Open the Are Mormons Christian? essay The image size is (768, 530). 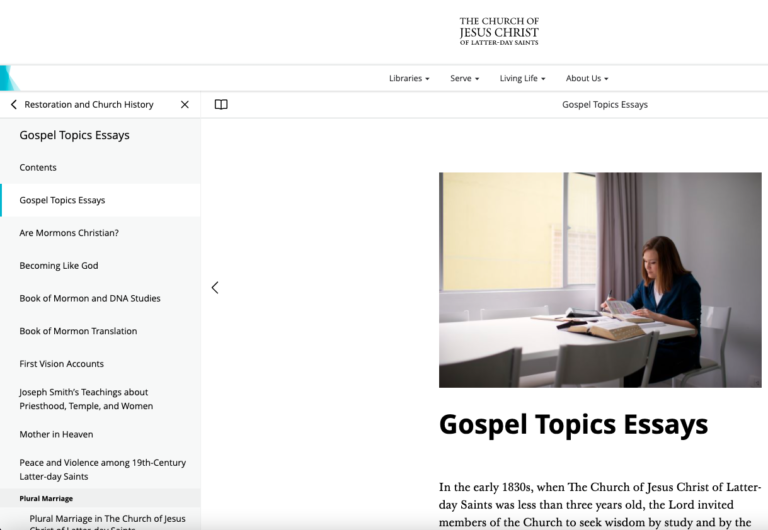69,233
